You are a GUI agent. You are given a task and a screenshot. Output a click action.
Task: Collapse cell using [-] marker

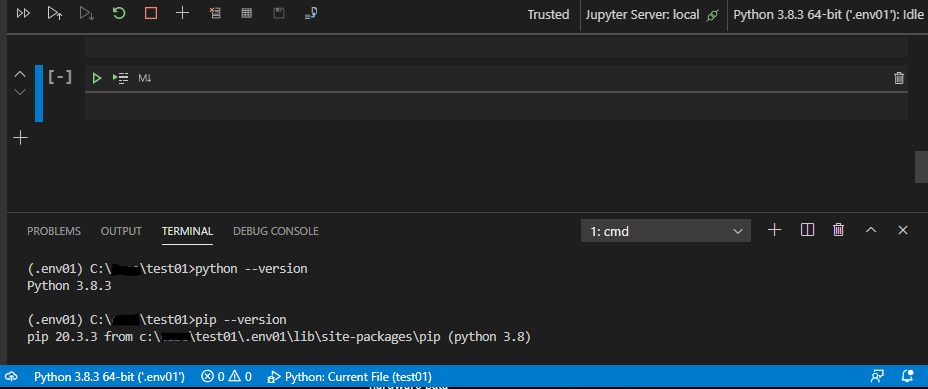click(60, 77)
